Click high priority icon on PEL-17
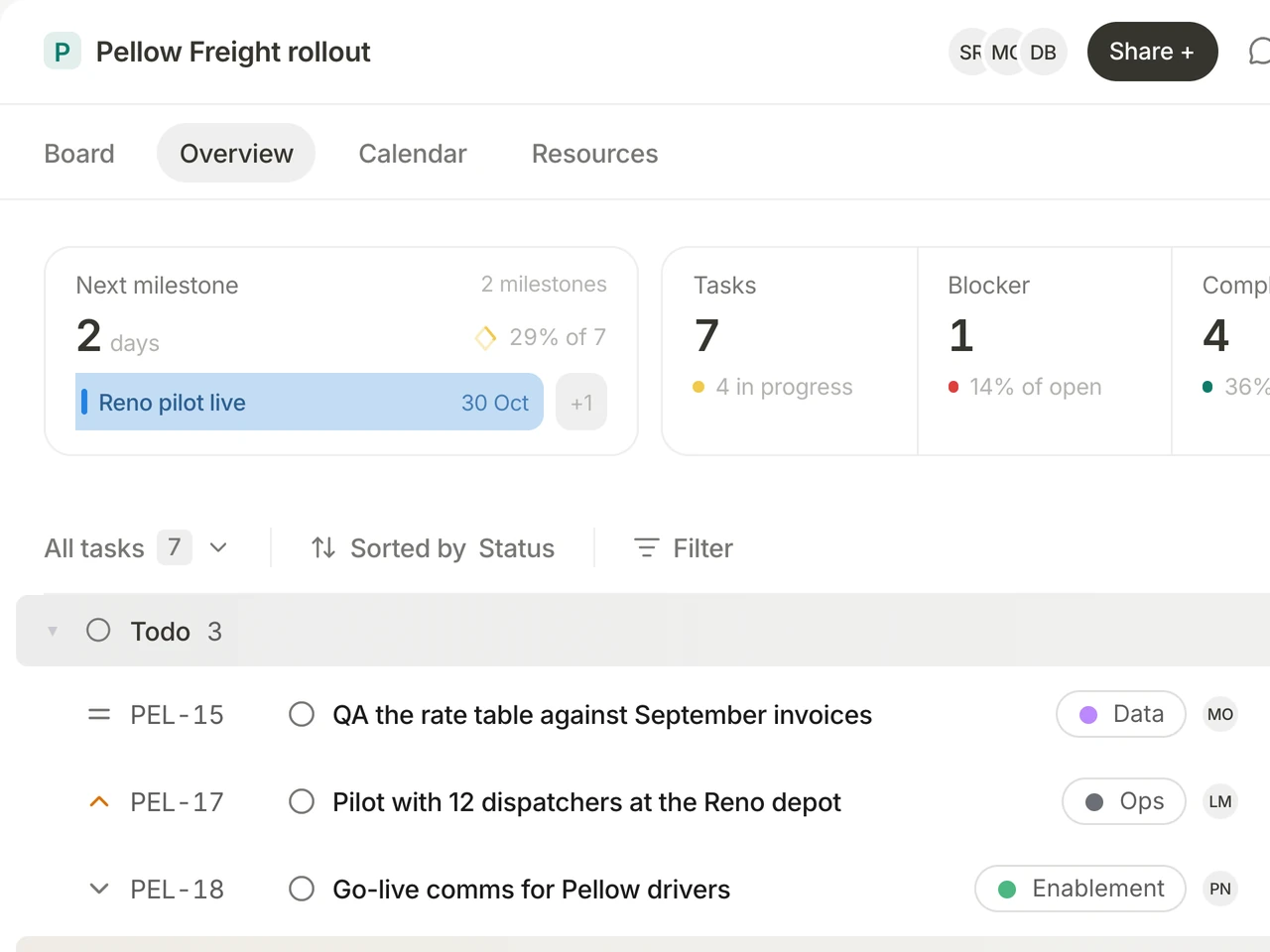This screenshot has width=1270, height=952. (99, 801)
